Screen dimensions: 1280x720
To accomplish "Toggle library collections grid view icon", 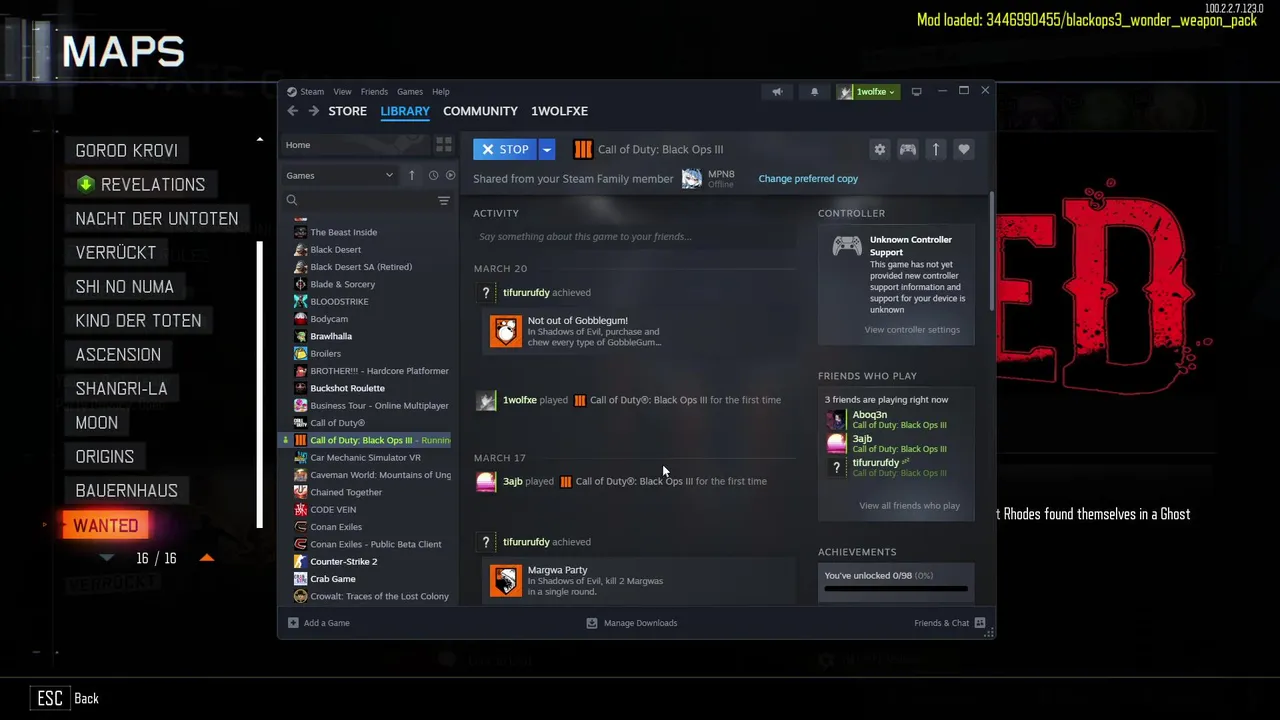I will pos(444,145).
